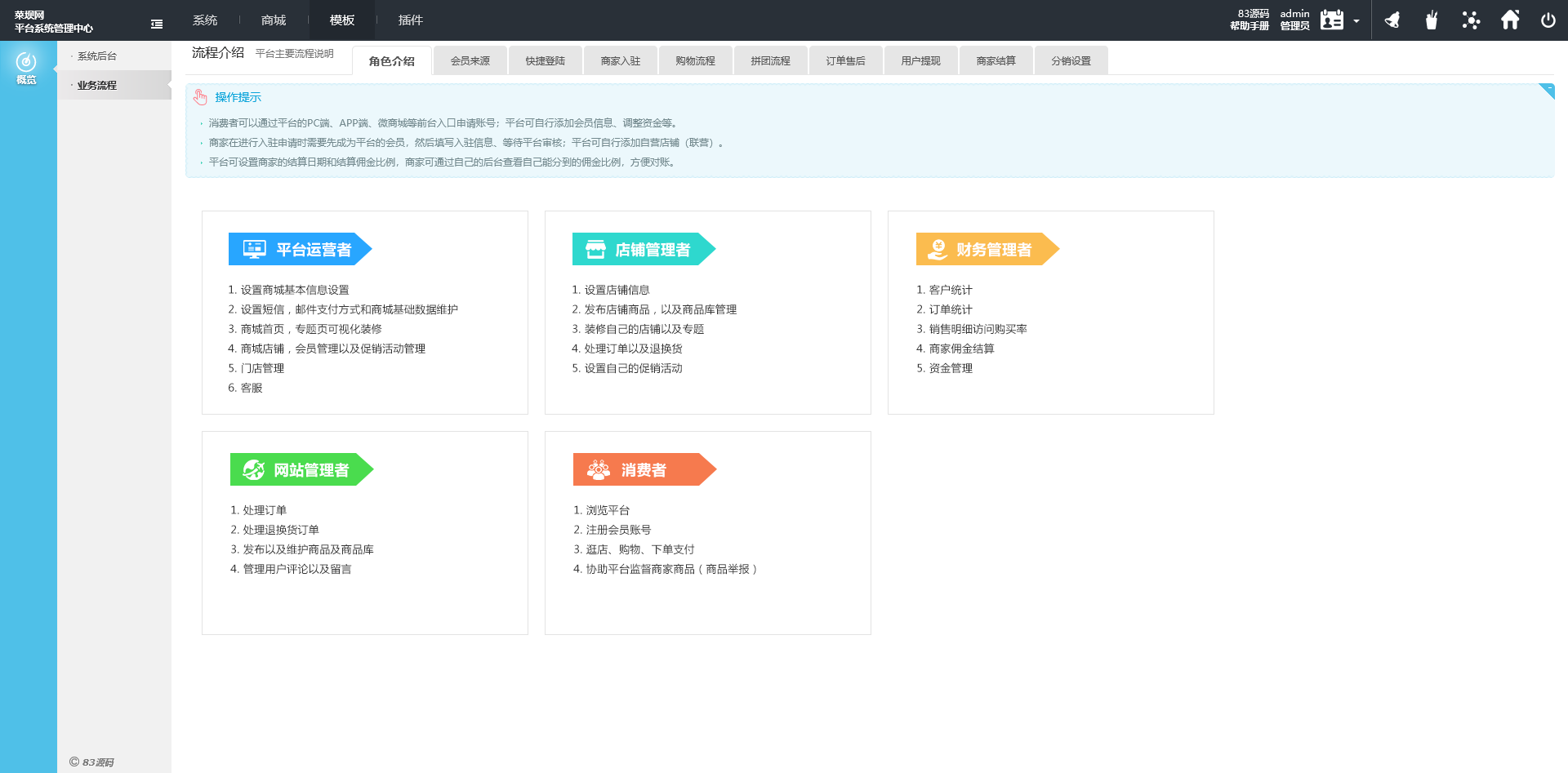
Task: Click the 逛店、购物、下单支付 list item
Action: tap(634, 549)
